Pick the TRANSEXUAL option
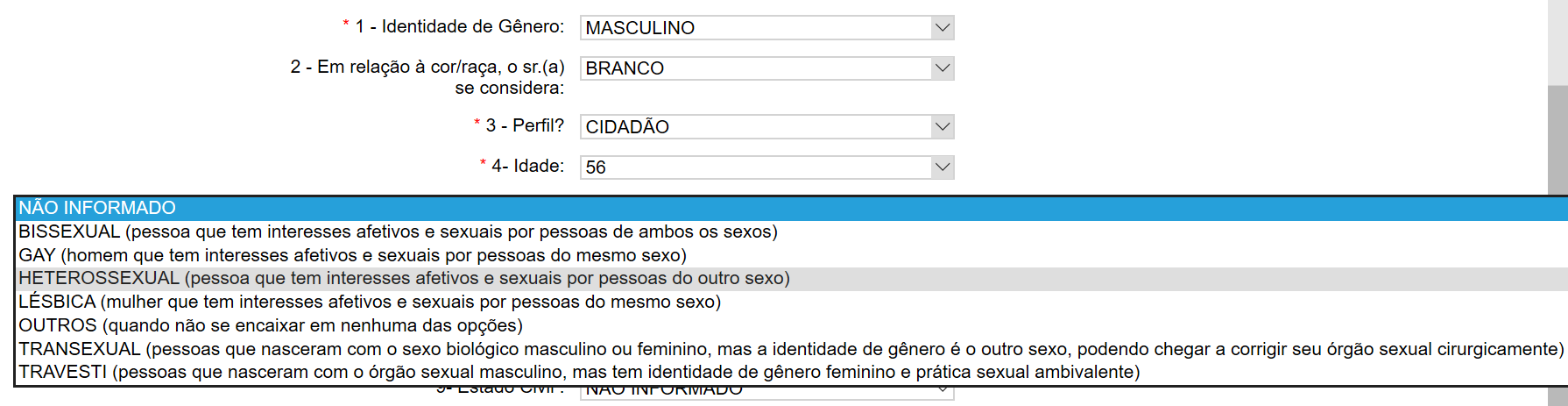 point(790,349)
